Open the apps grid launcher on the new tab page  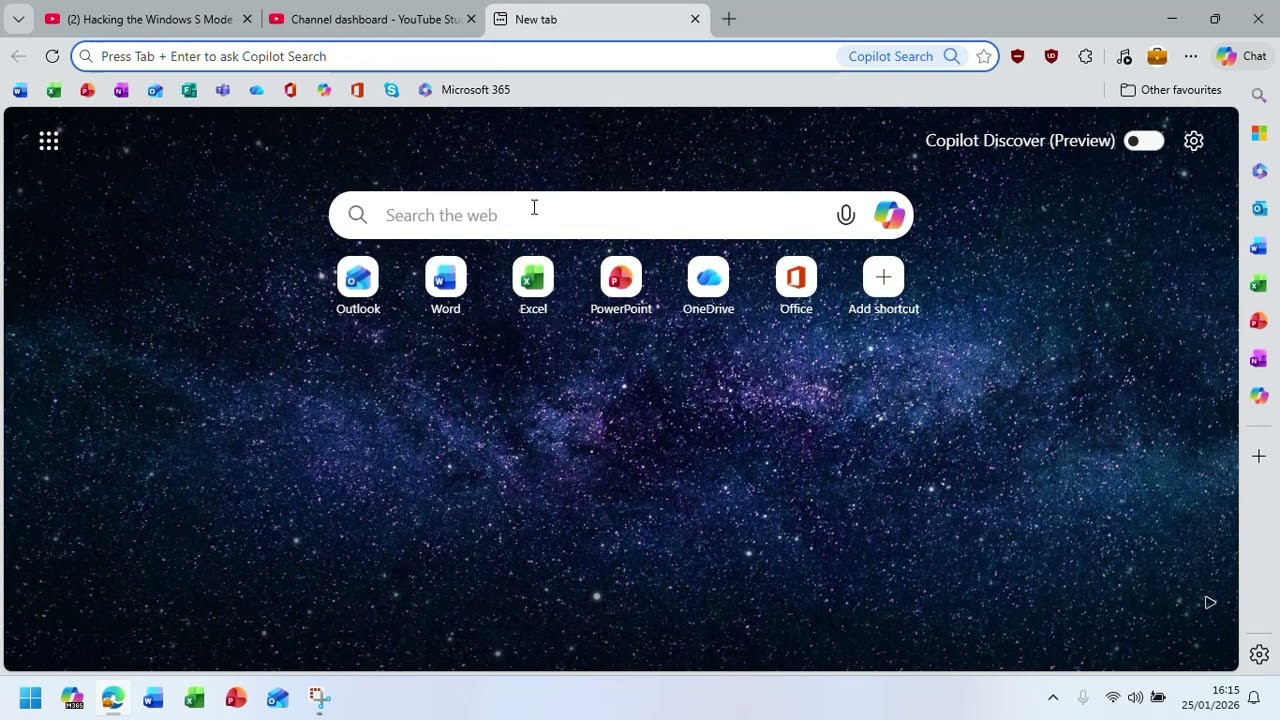click(x=49, y=141)
